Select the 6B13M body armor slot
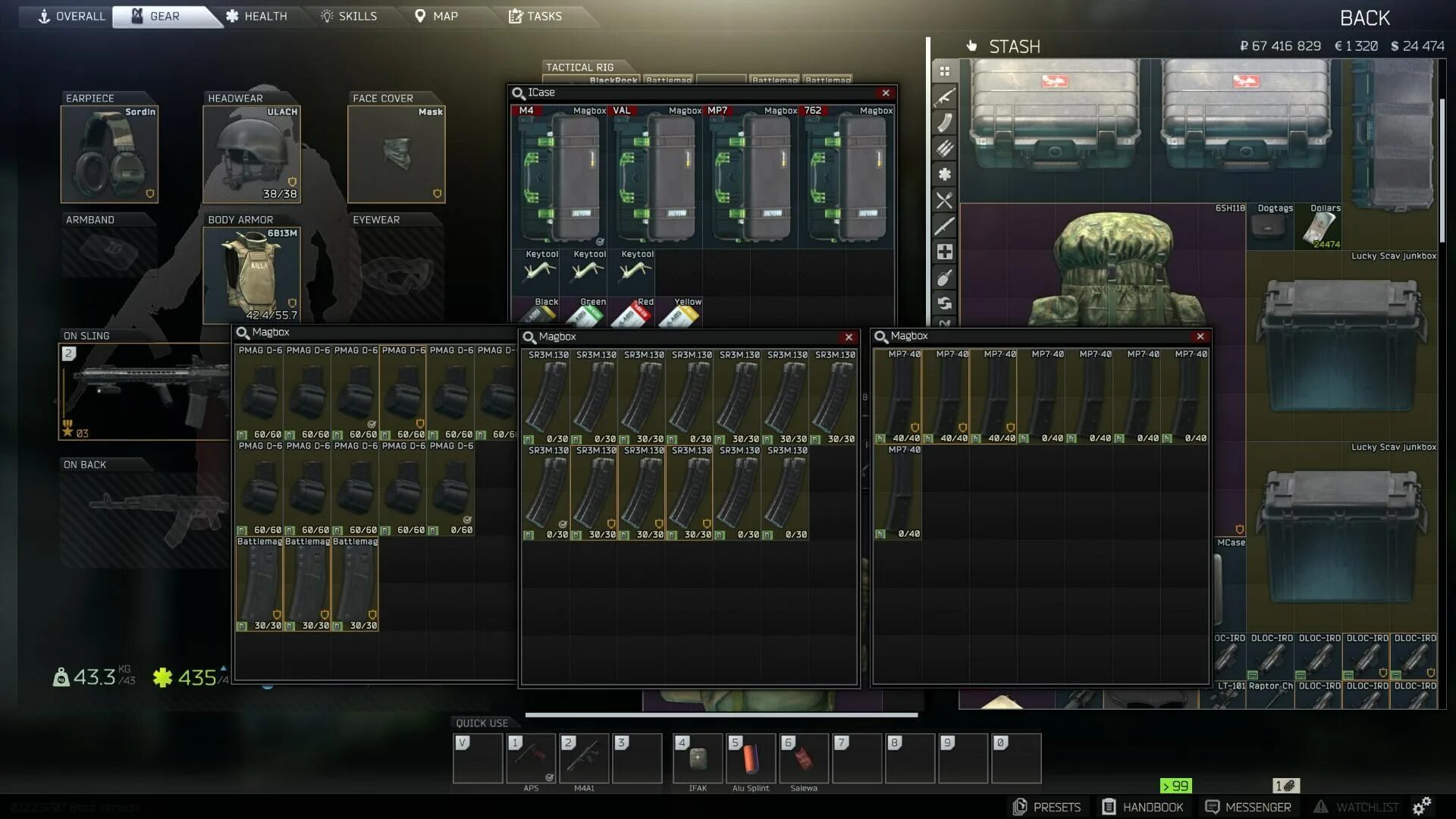Screen dimensions: 1456x819 252,275
